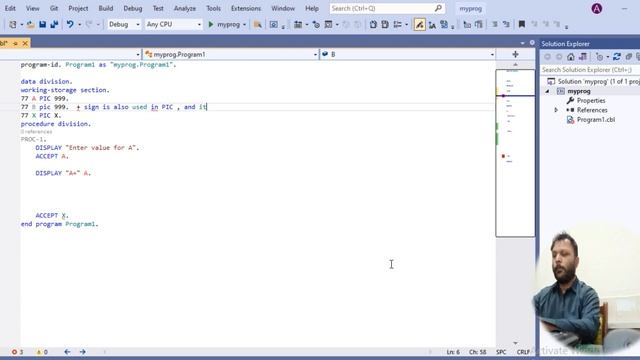The height and width of the screenshot is (360, 640).
Task: Close the open editor document tab
Action: click(25, 43)
